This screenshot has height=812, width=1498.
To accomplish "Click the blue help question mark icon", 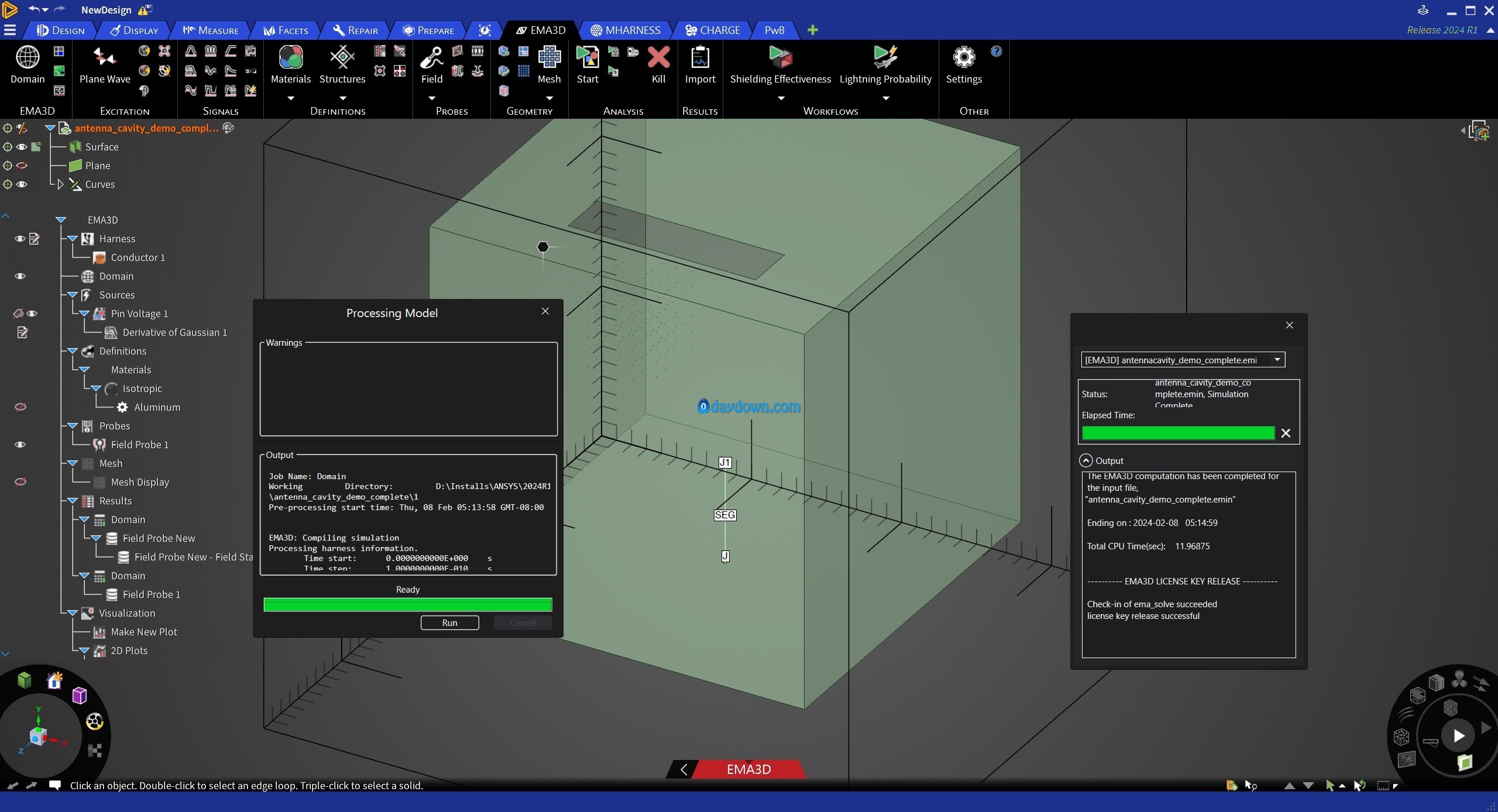I will click(997, 51).
